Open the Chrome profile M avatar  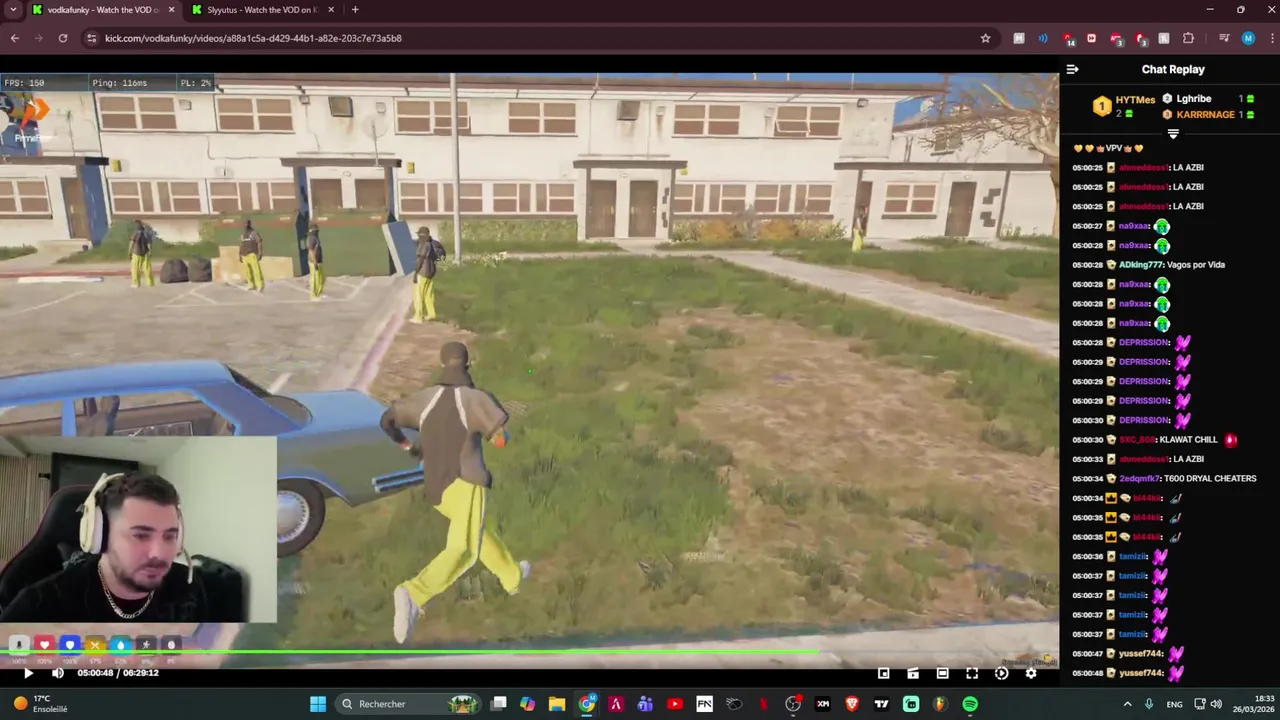tap(1248, 38)
